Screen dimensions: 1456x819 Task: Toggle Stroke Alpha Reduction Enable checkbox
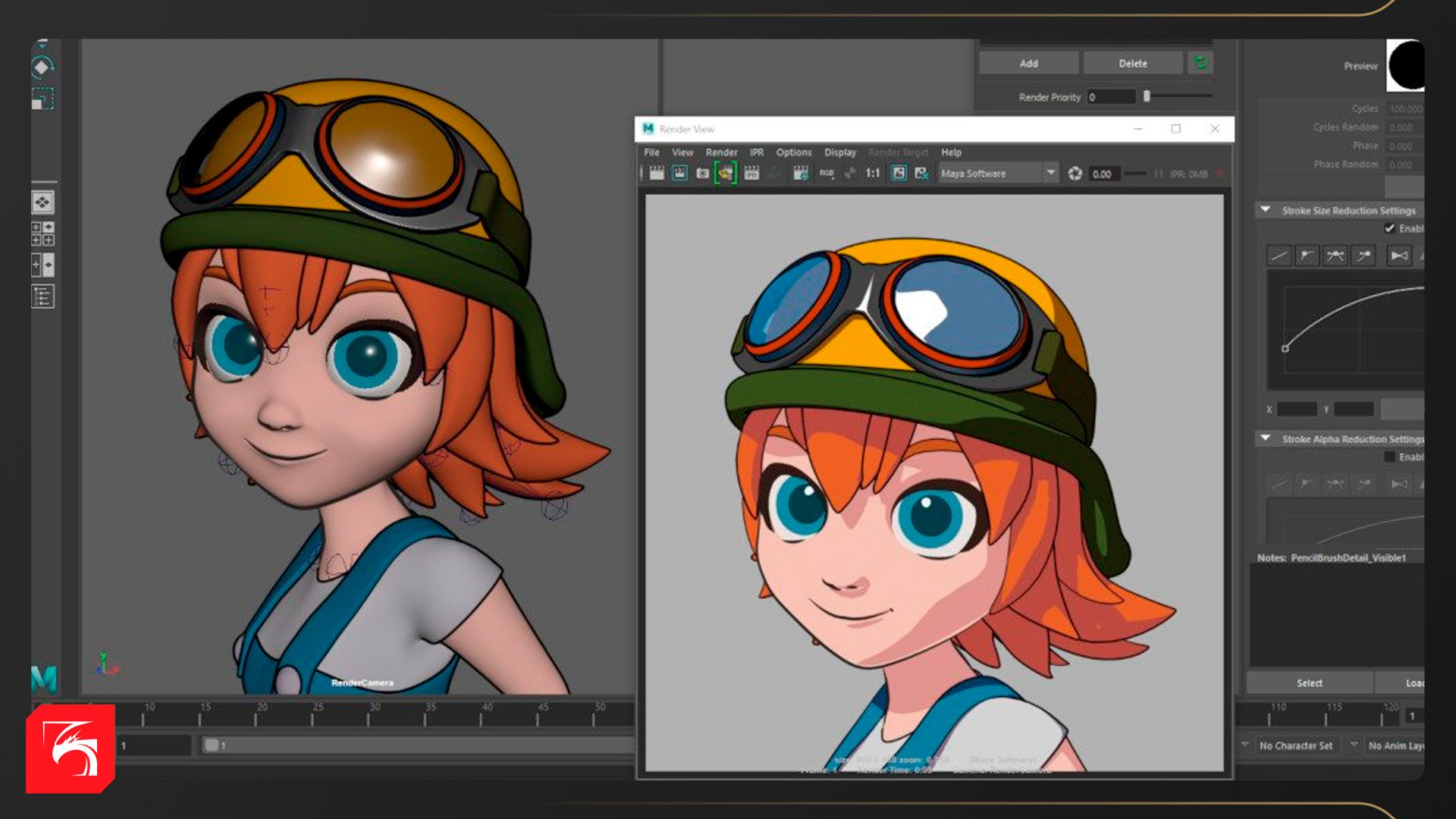[1389, 457]
